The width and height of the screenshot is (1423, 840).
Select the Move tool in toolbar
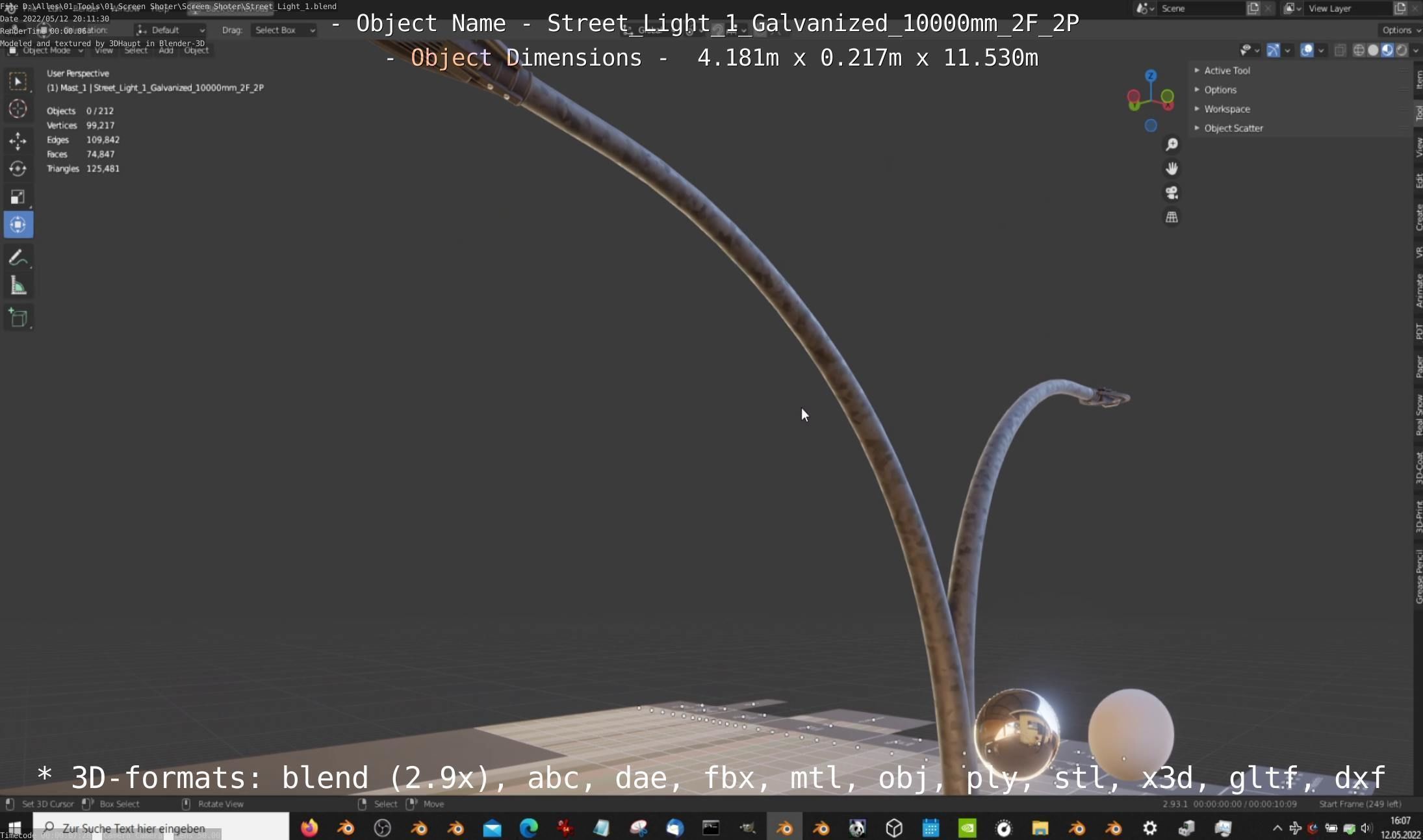pos(18,140)
